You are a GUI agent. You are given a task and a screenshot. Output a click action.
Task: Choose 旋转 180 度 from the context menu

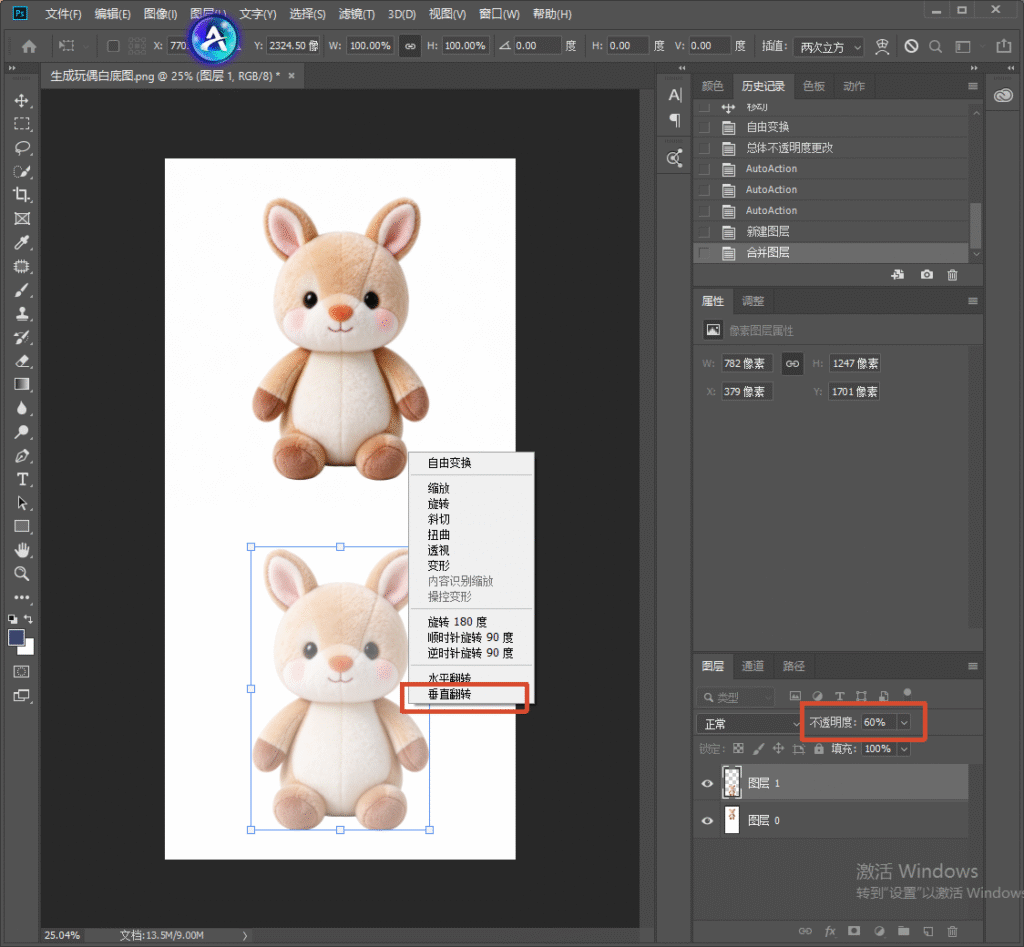coord(471,622)
